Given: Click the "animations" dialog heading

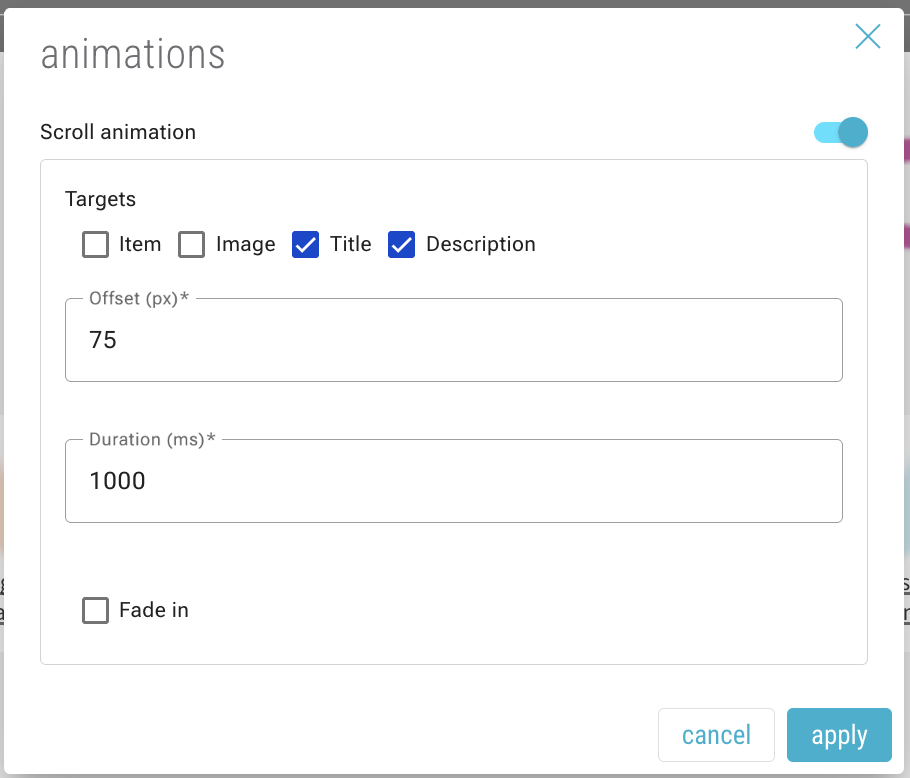Looking at the screenshot, I should (132, 54).
